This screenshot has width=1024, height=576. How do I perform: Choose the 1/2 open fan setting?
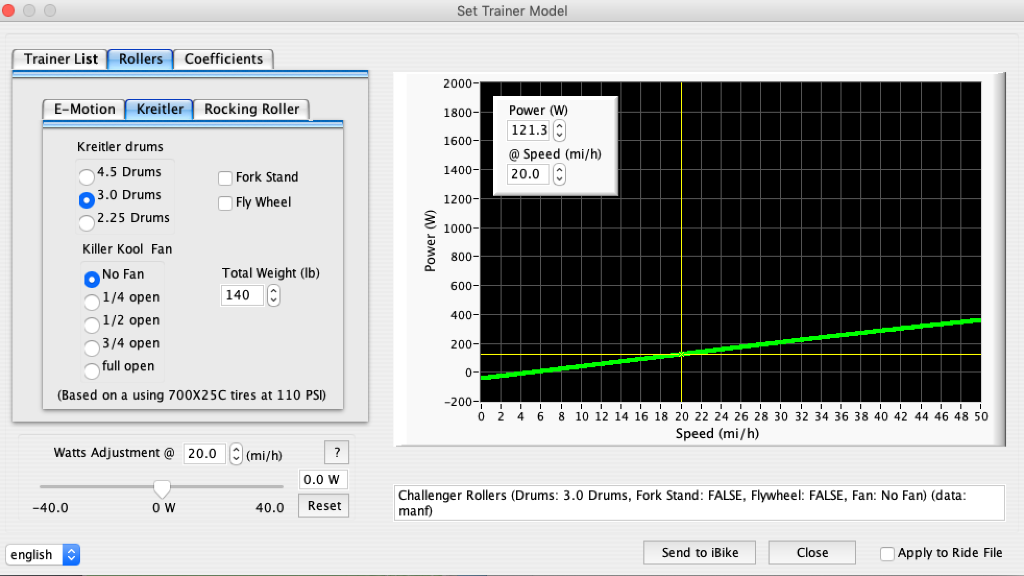point(92,322)
